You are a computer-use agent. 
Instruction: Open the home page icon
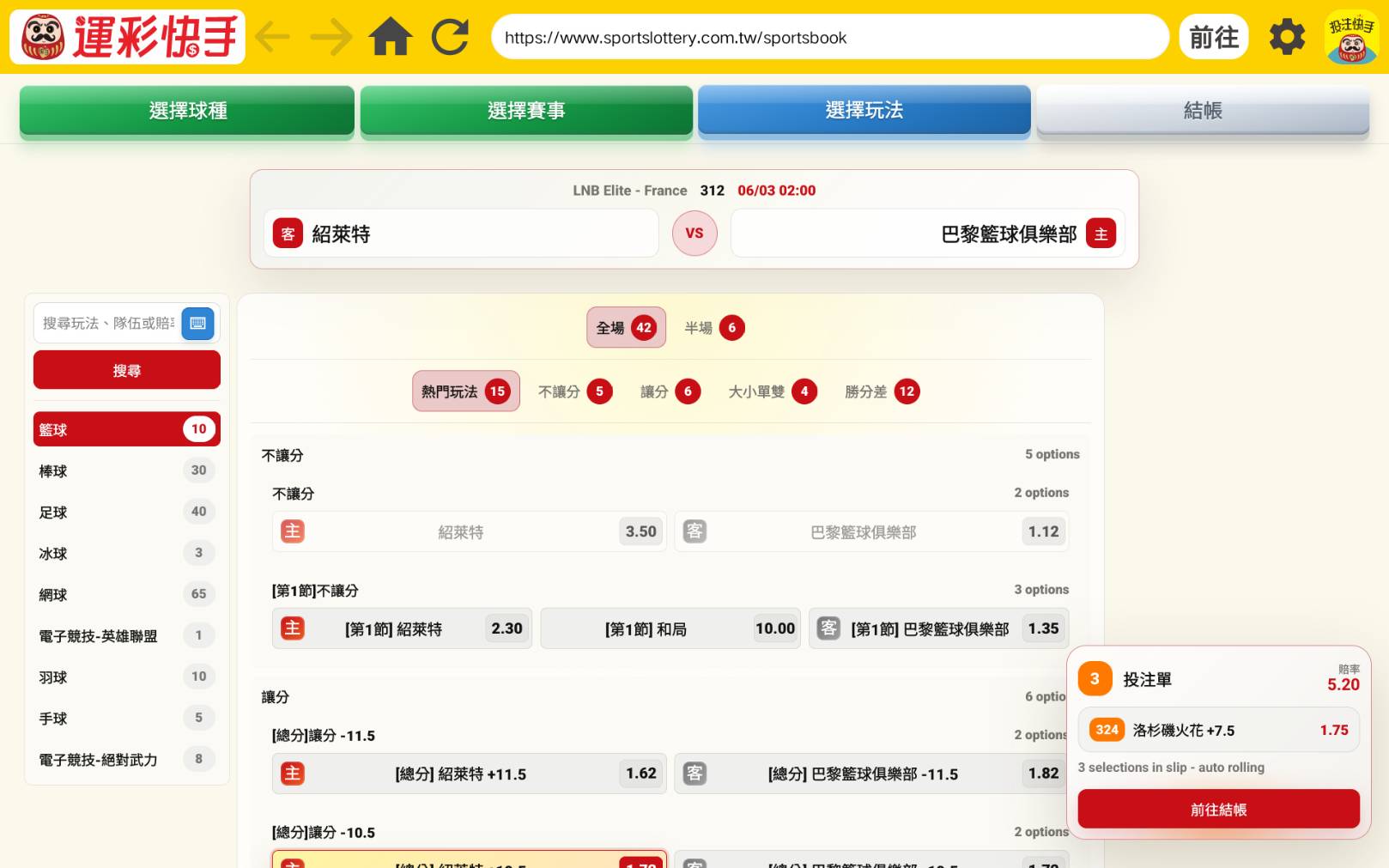[x=391, y=37]
